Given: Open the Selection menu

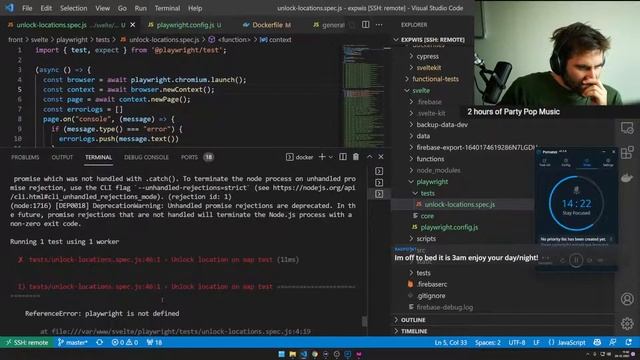Looking at the screenshot, I should tap(73, 8).
